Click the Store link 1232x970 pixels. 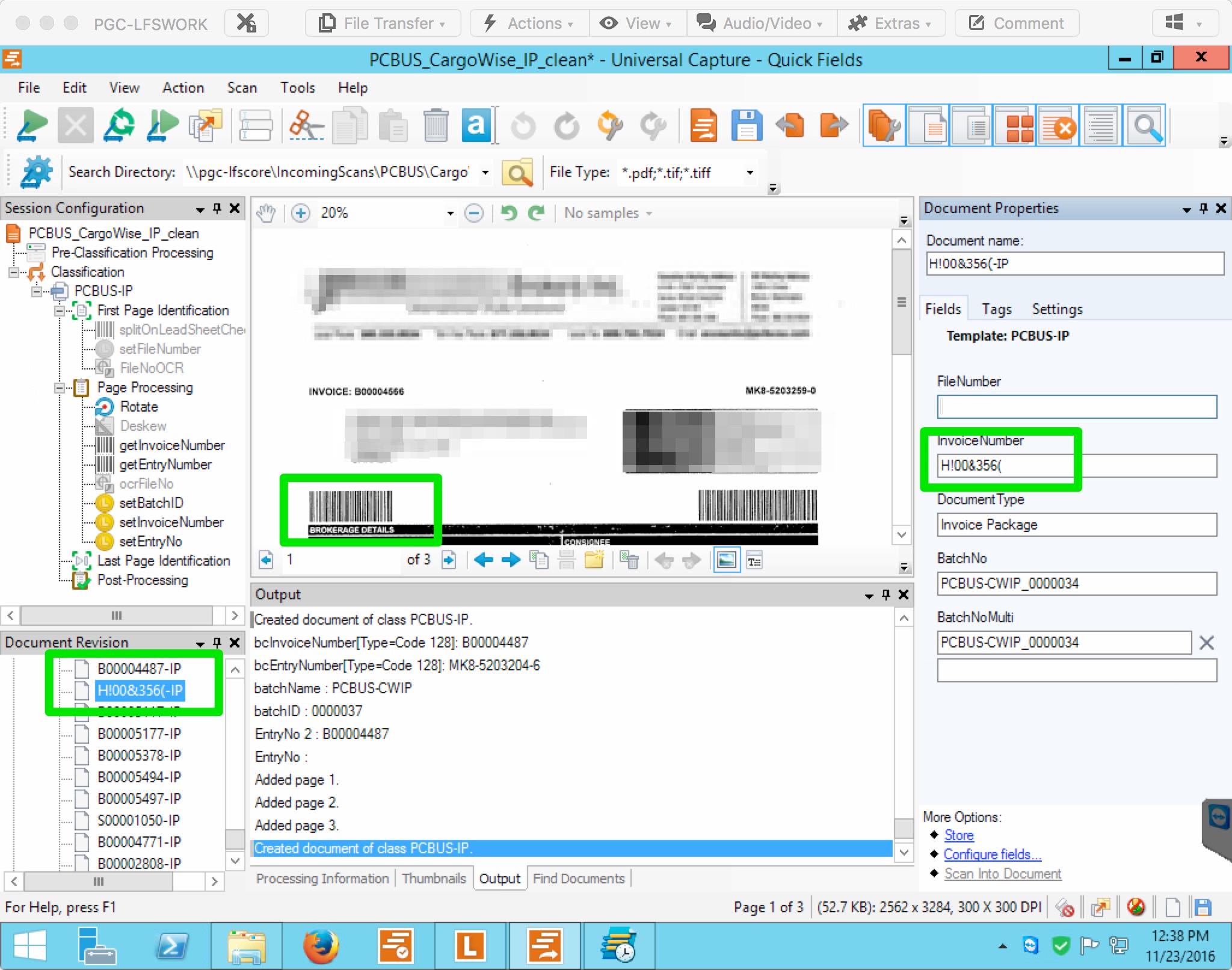point(958,835)
